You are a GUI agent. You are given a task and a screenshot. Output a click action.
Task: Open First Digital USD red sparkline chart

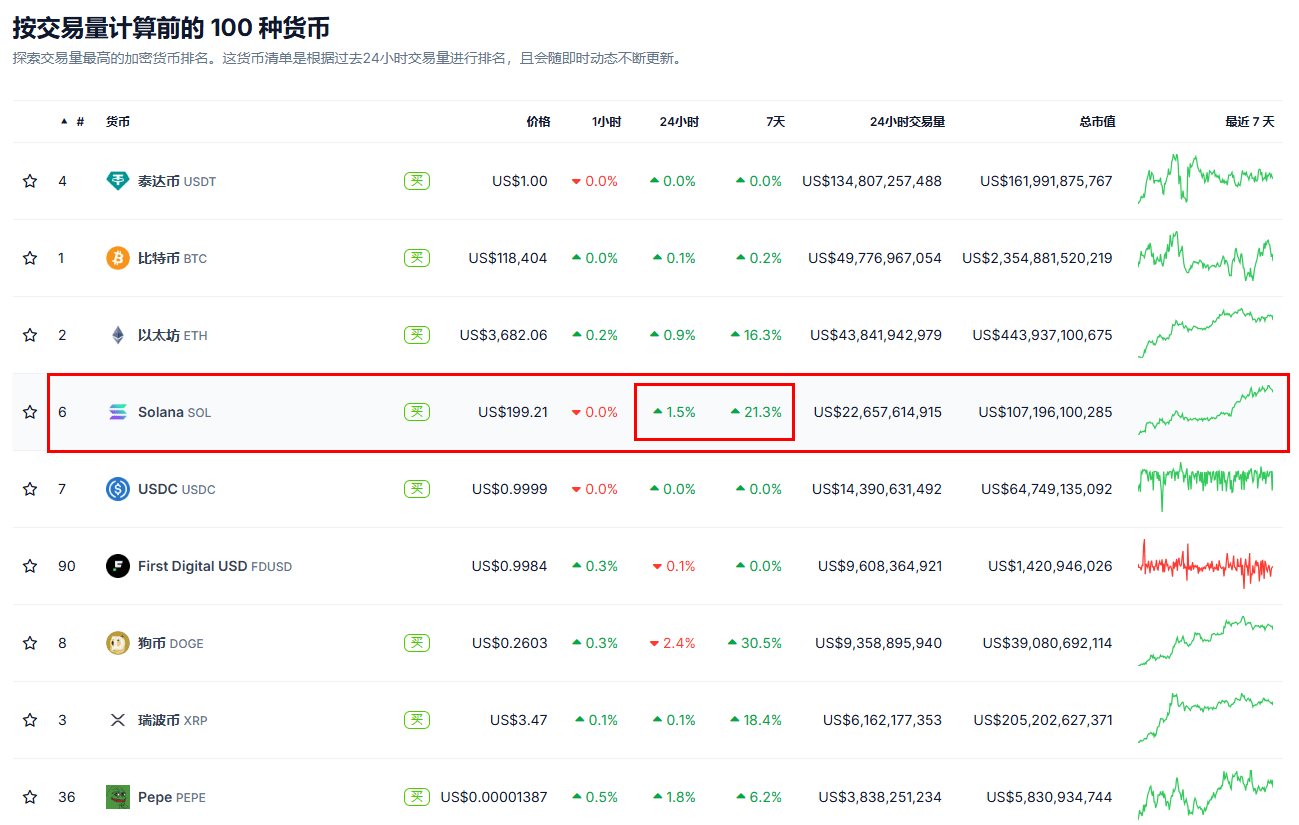(x=1206, y=566)
